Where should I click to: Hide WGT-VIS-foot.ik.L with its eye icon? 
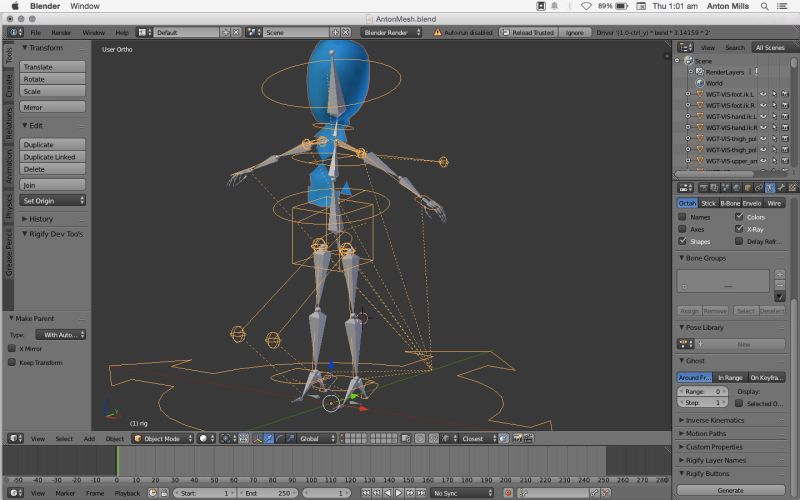pyautogui.click(x=763, y=94)
